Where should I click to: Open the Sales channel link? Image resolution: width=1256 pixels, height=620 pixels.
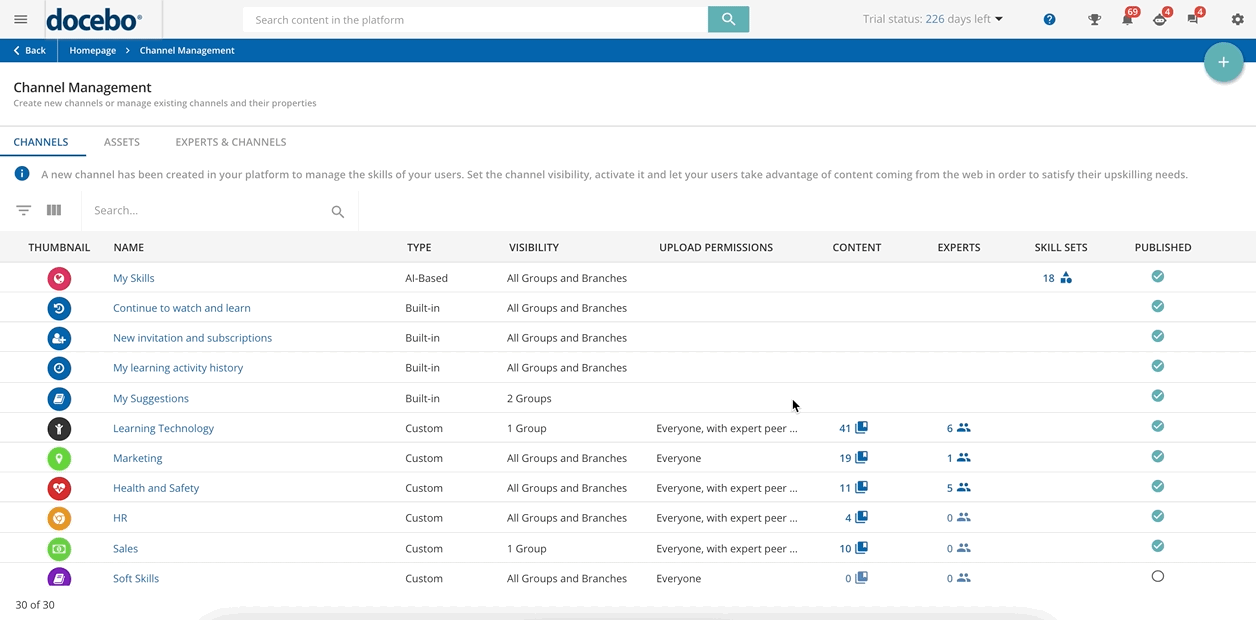[x=126, y=548]
